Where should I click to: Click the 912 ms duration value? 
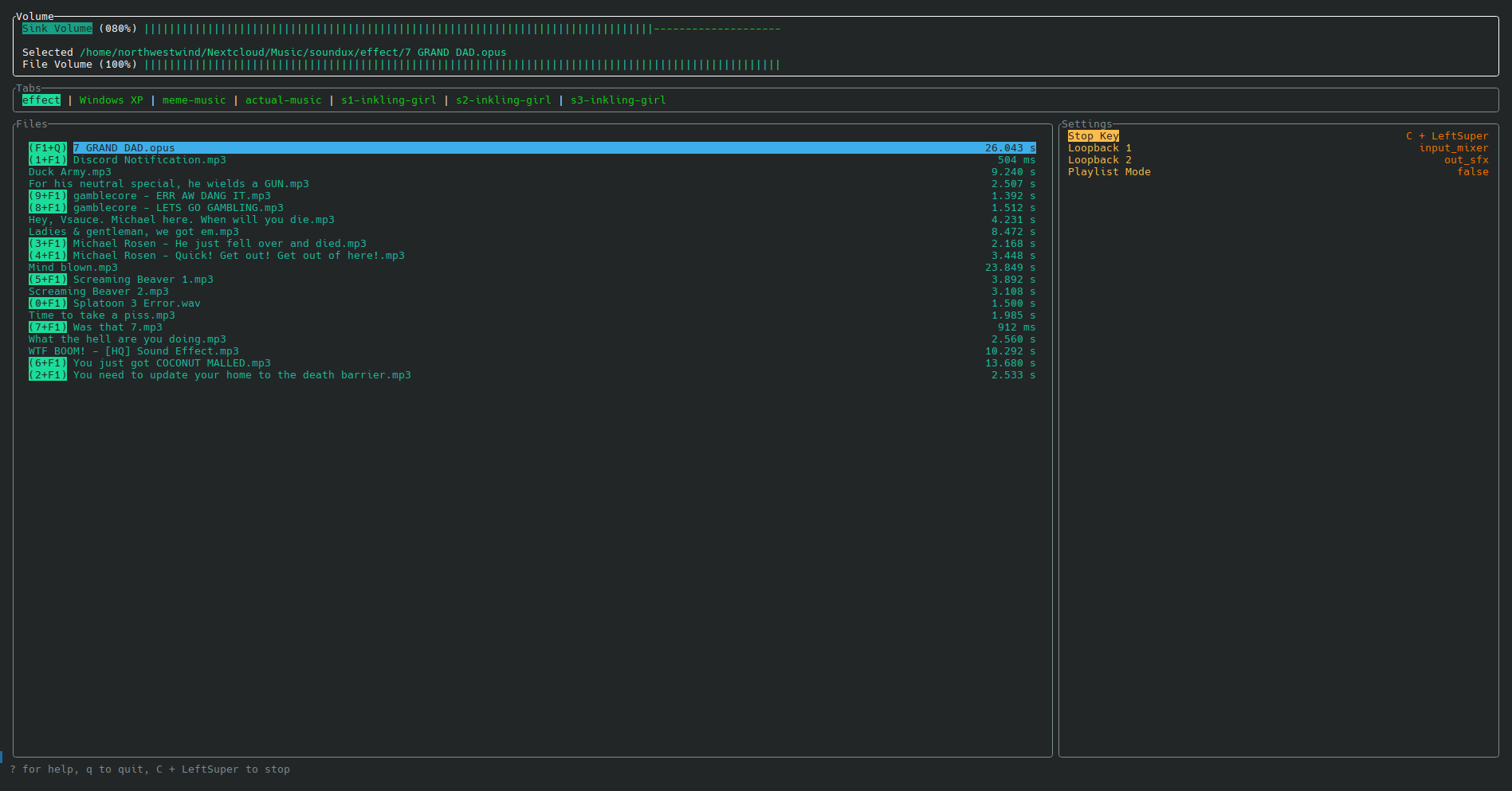click(1017, 327)
